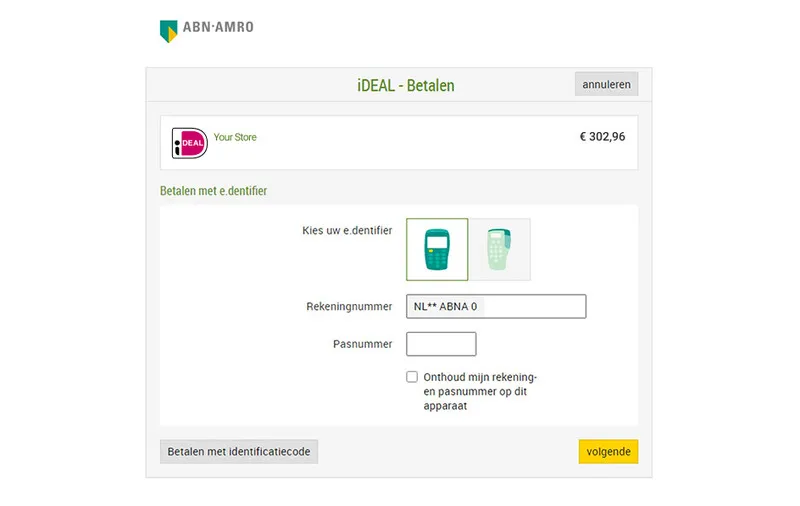Click the Betalen met e.dentifier heading

click(213, 191)
